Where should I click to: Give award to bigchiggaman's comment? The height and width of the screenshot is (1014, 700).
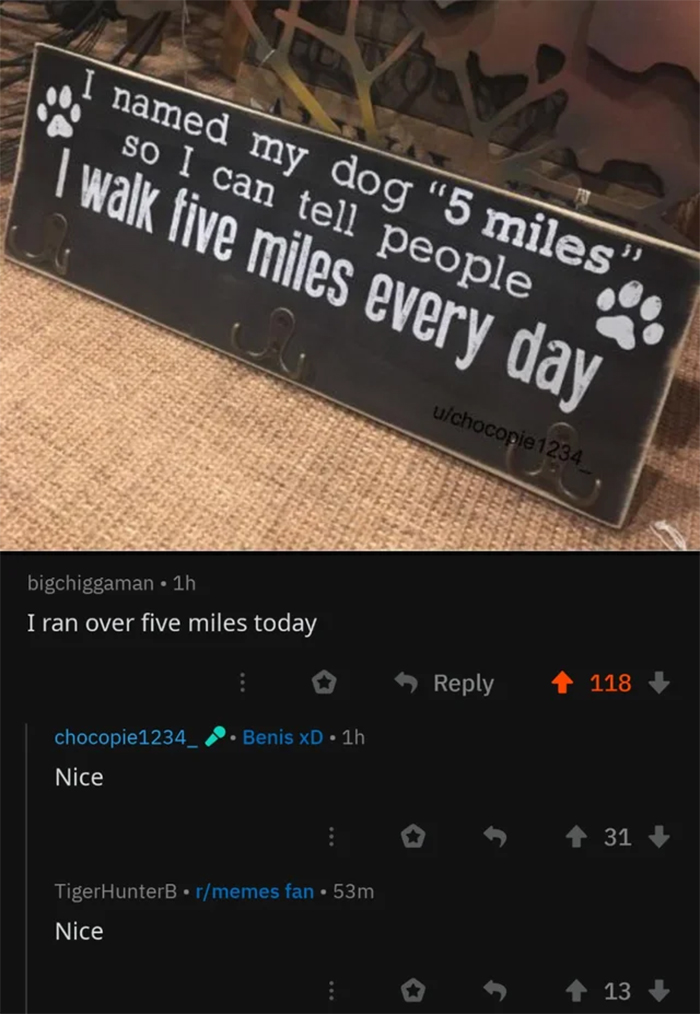(x=324, y=682)
